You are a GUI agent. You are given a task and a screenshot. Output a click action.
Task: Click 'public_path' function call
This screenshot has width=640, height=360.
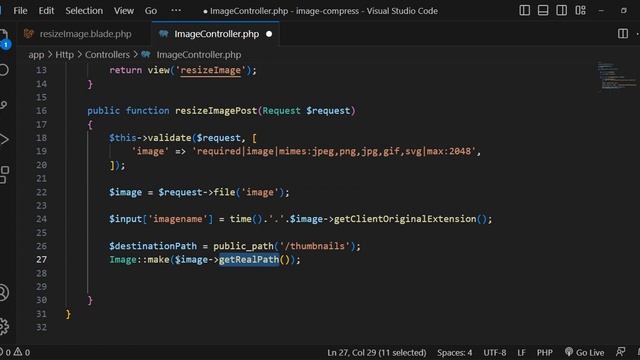tap(243, 246)
